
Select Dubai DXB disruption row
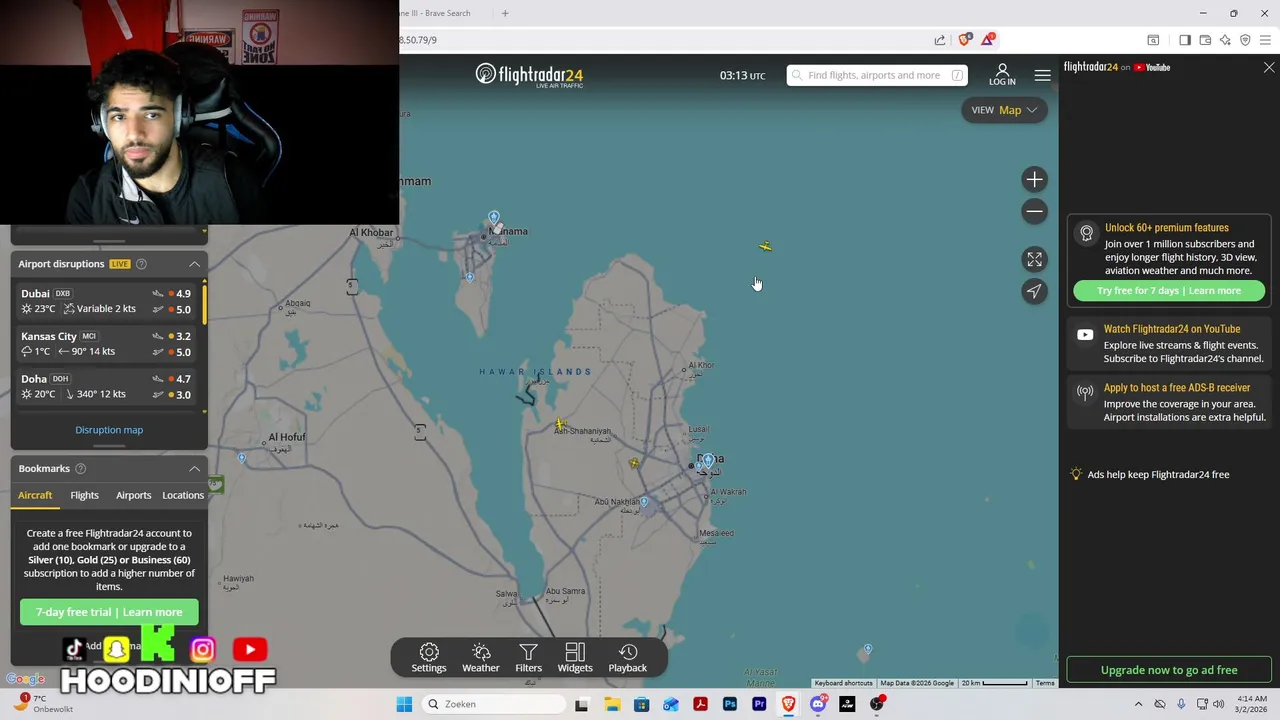point(106,301)
